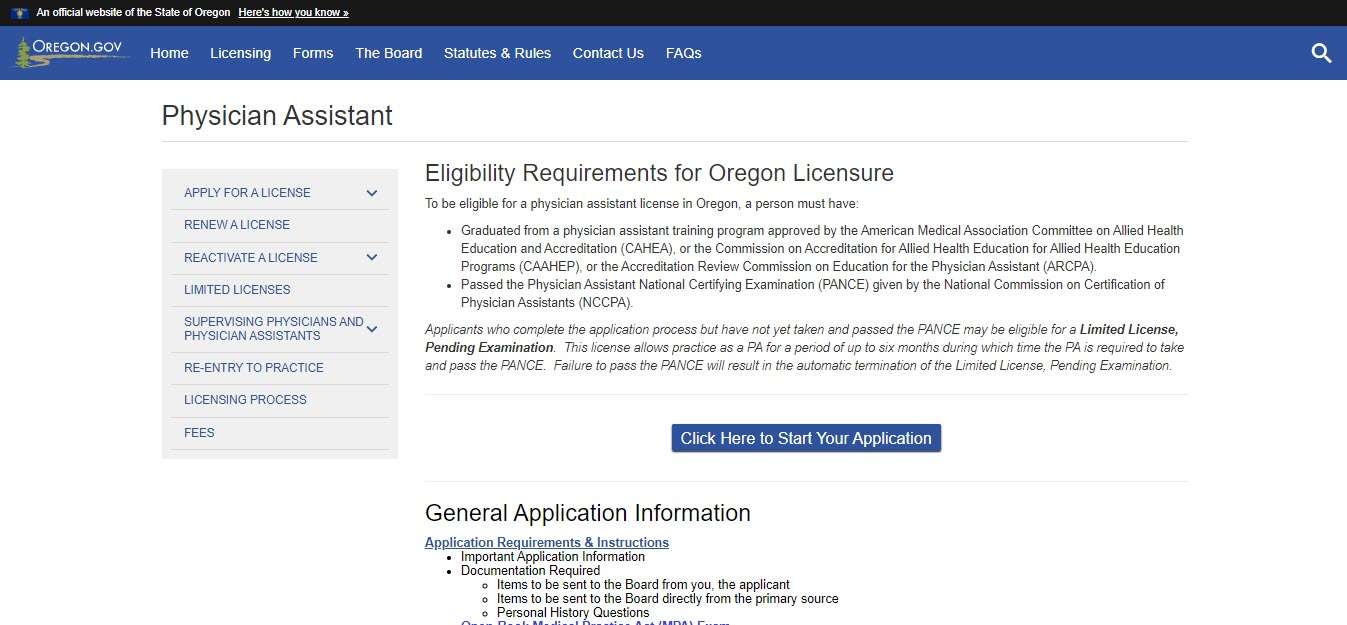Click Here to Start Your Application
The width and height of the screenshot is (1347, 625).
(x=805, y=438)
